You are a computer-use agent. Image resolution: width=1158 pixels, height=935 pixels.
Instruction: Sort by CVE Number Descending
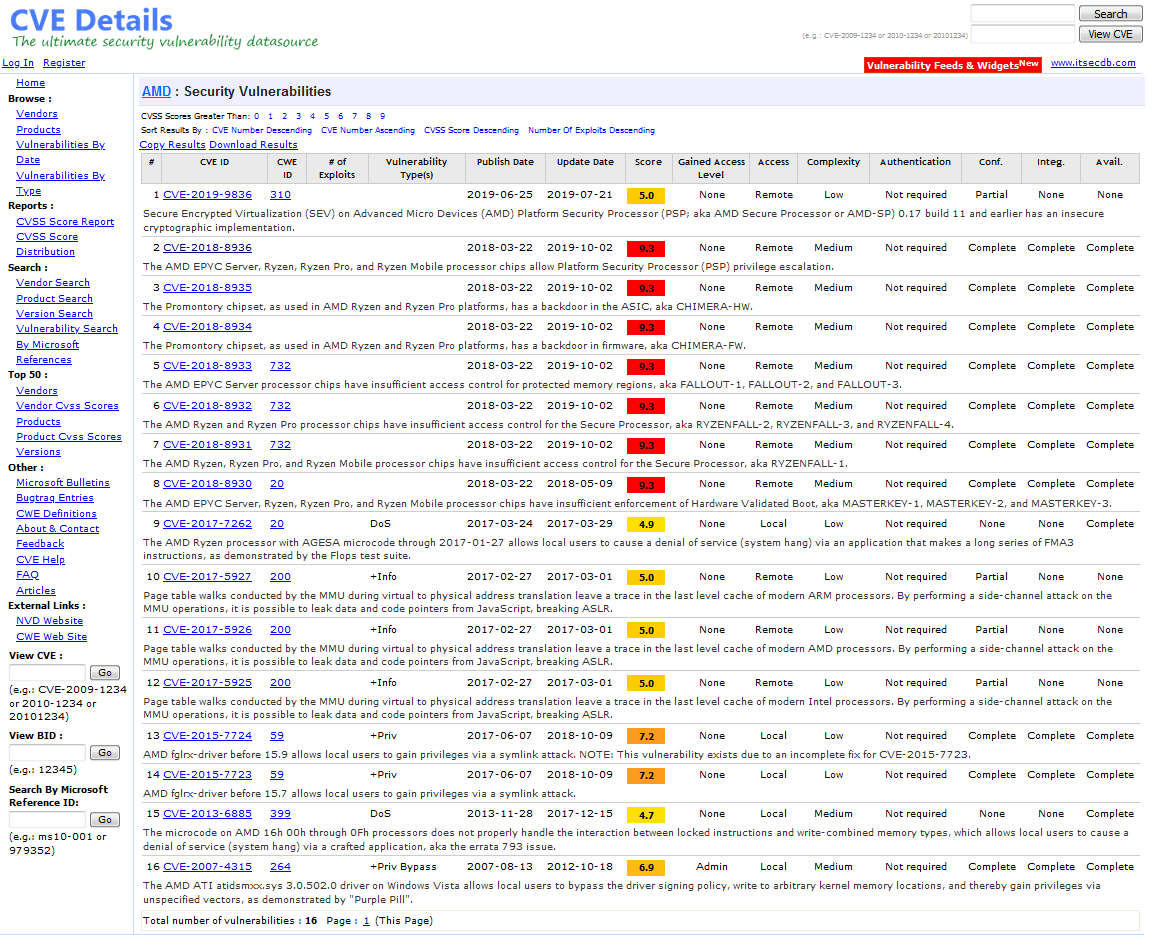(262, 130)
